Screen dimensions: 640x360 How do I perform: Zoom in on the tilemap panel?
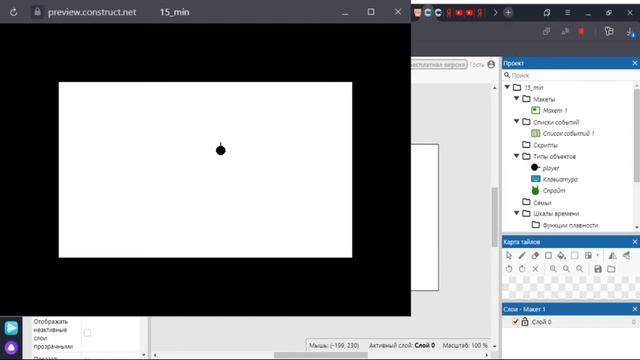(553, 269)
